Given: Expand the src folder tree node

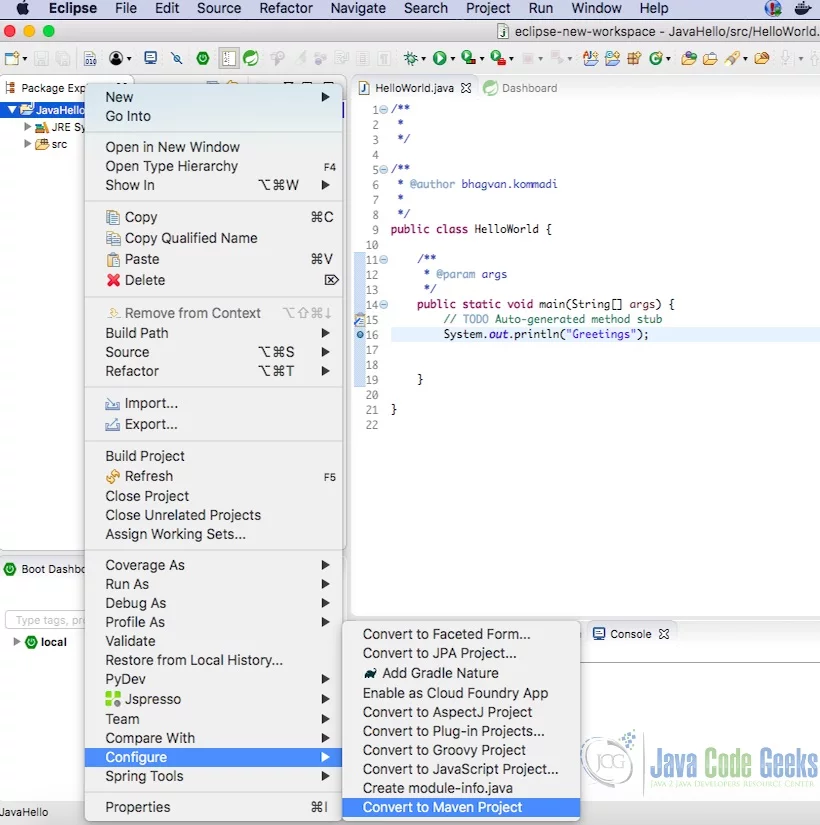Looking at the screenshot, I should pyautogui.click(x=27, y=144).
